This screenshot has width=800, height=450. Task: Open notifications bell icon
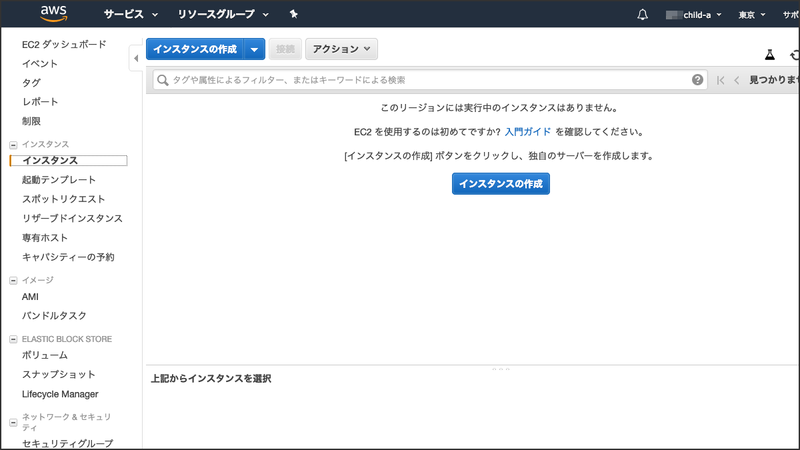642,14
